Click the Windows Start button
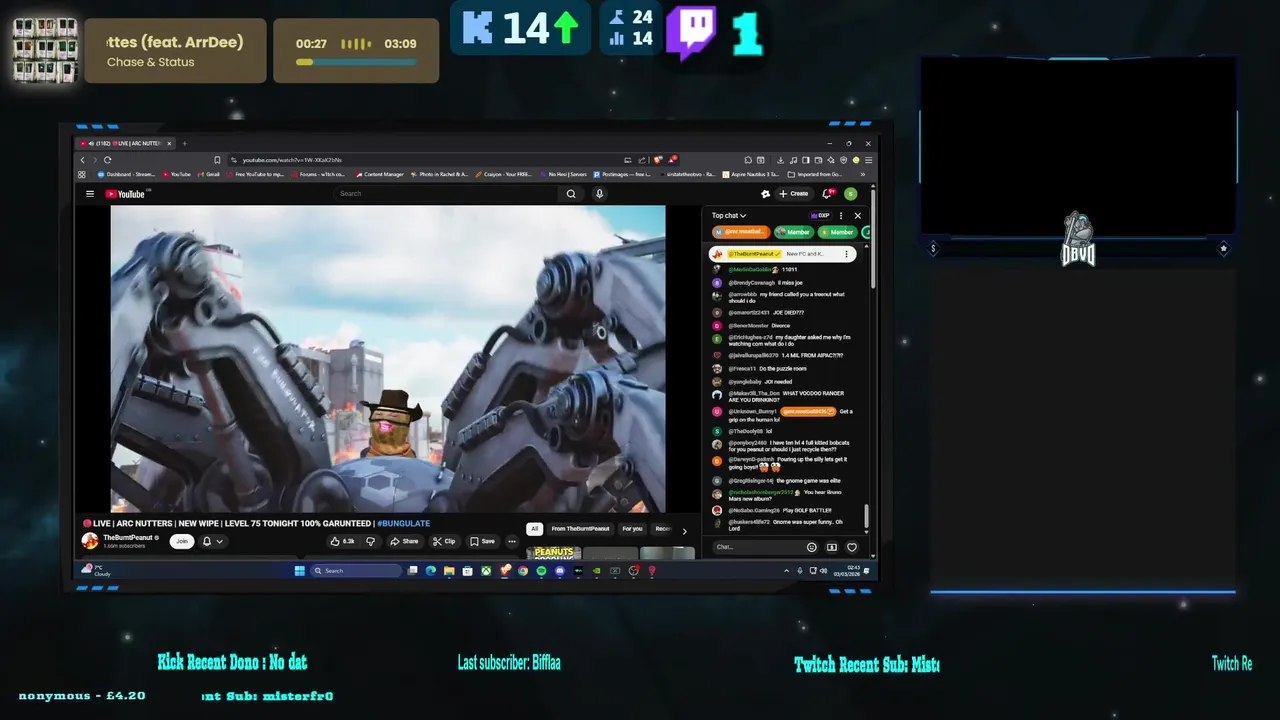Screen dimensions: 1280x720 coord(299,571)
